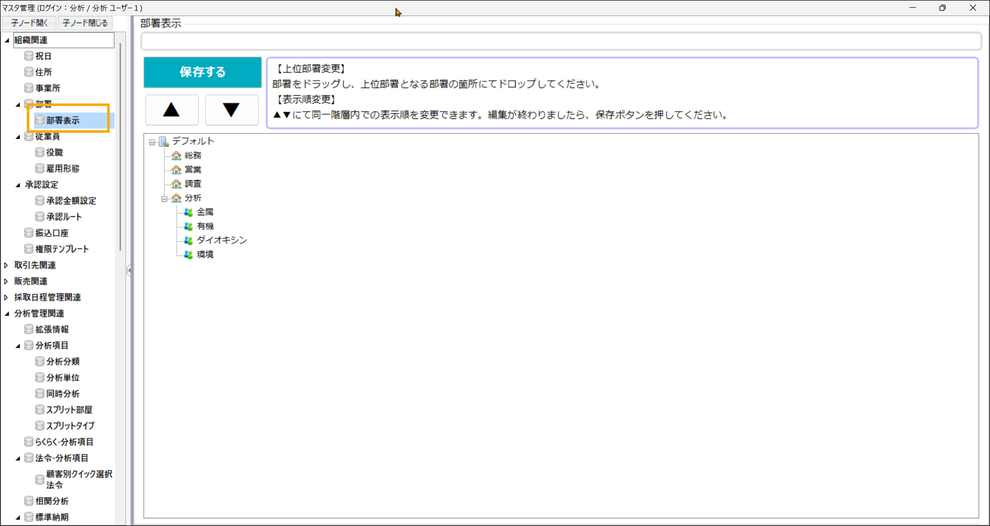Click the 保存する save button
The height and width of the screenshot is (526, 990).
coord(203,72)
